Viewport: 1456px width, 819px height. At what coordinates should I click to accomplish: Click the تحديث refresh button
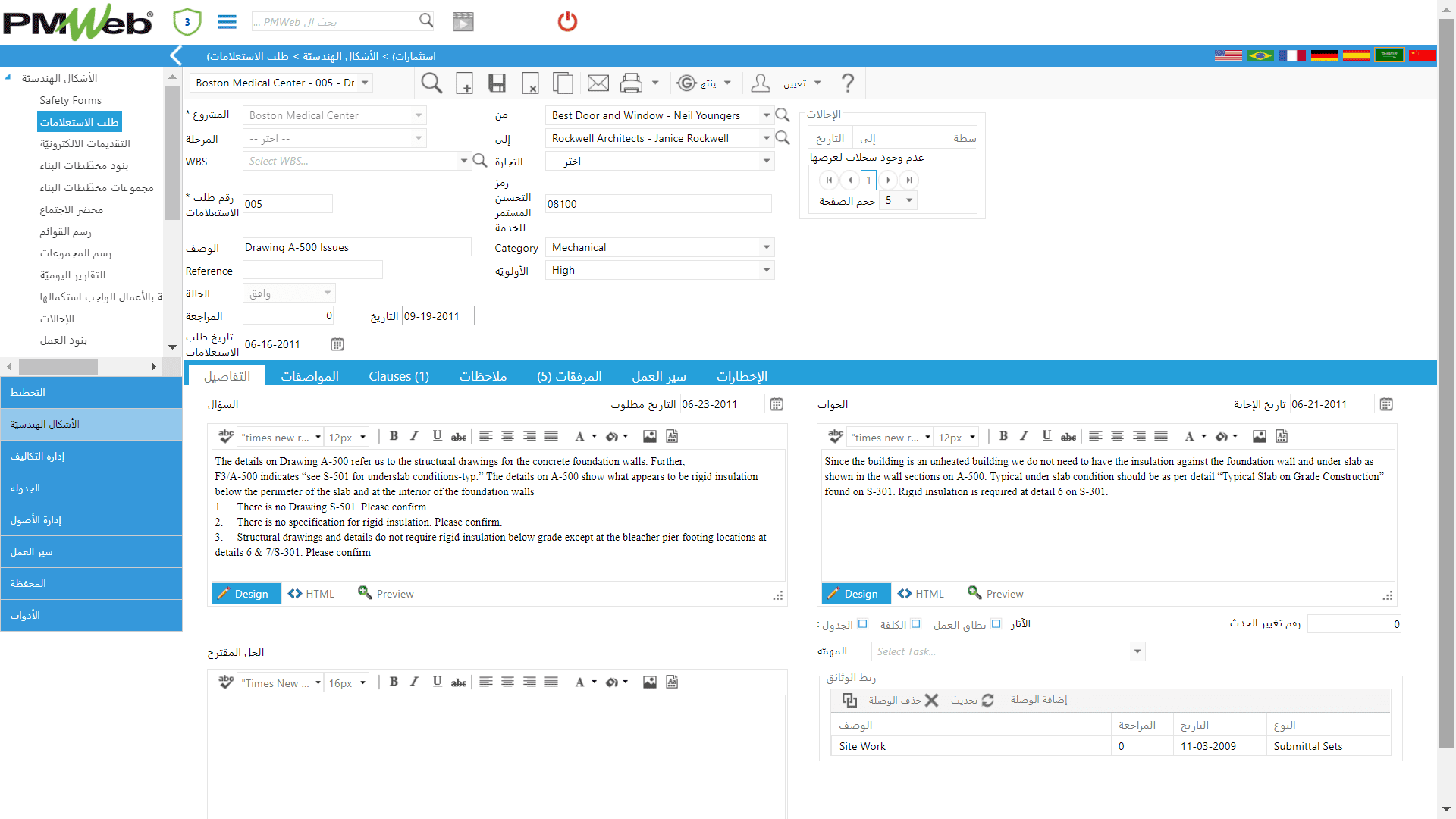(973, 700)
